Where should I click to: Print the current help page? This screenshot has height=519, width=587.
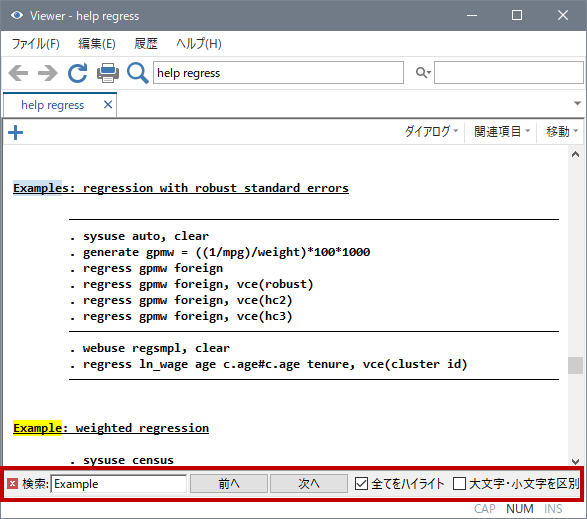tap(108, 73)
